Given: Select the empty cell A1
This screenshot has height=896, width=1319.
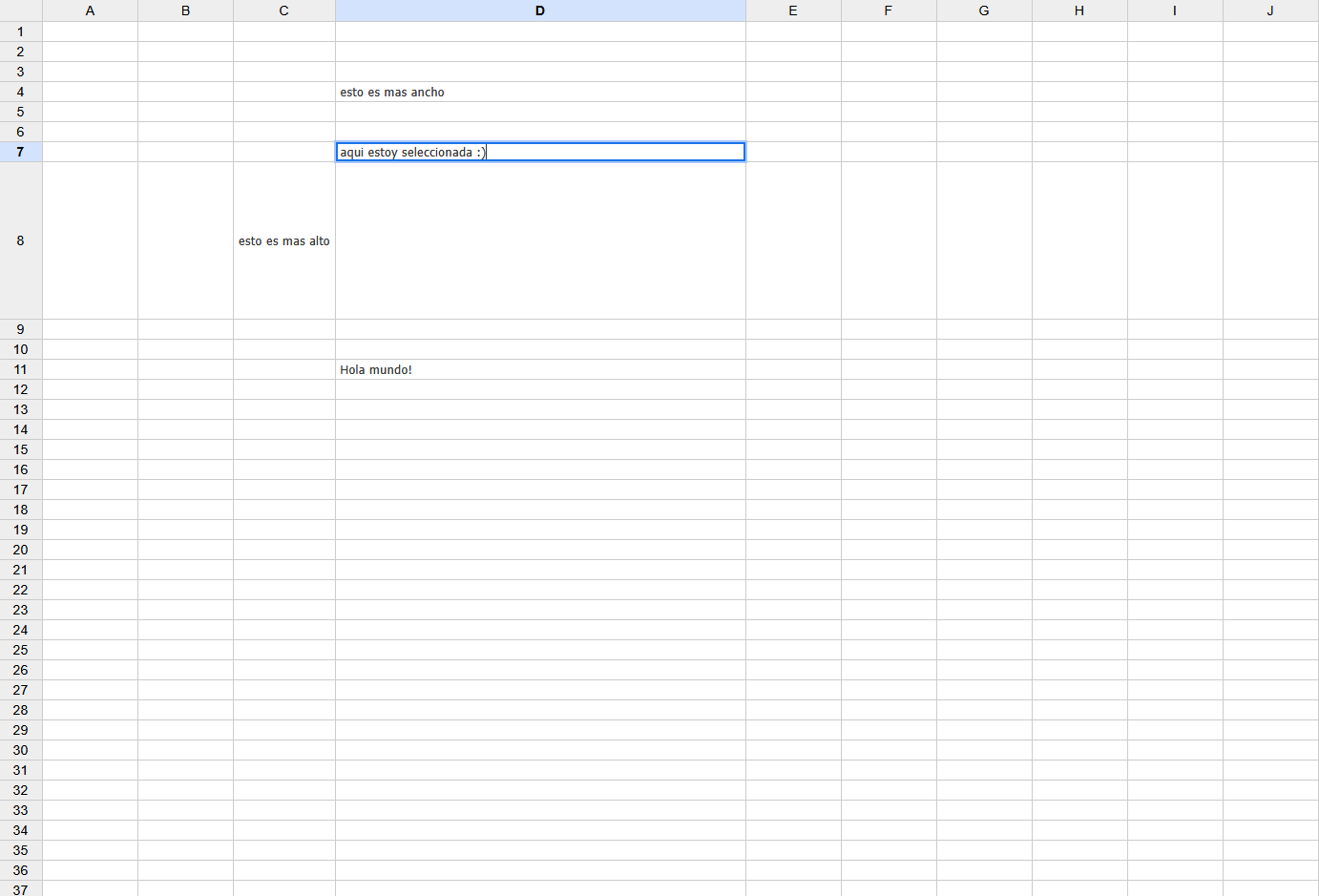Looking at the screenshot, I should [90, 31].
